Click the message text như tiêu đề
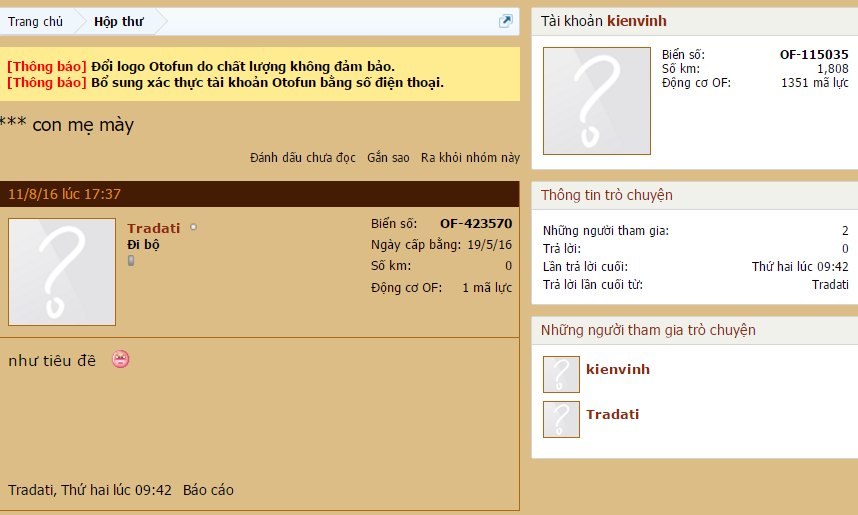Screen dimensions: 858x515 click(x=52, y=361)
